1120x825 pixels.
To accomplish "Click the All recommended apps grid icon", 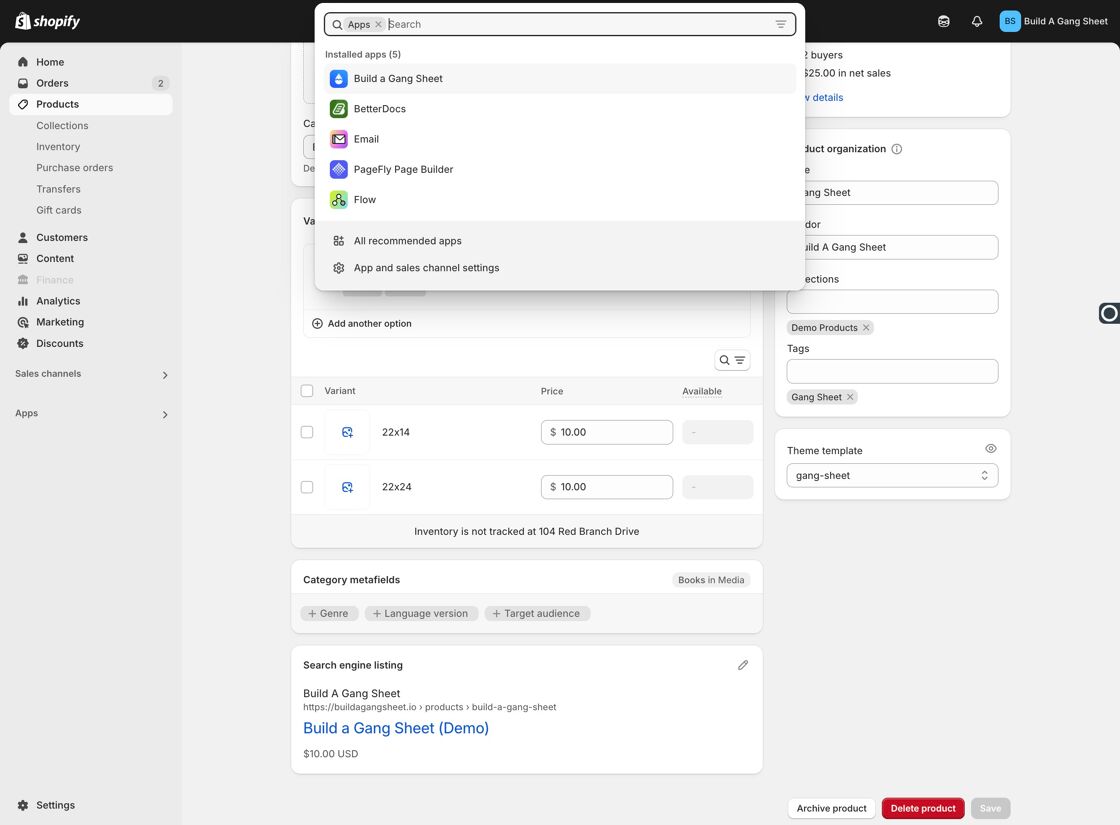I will point(339,241).
